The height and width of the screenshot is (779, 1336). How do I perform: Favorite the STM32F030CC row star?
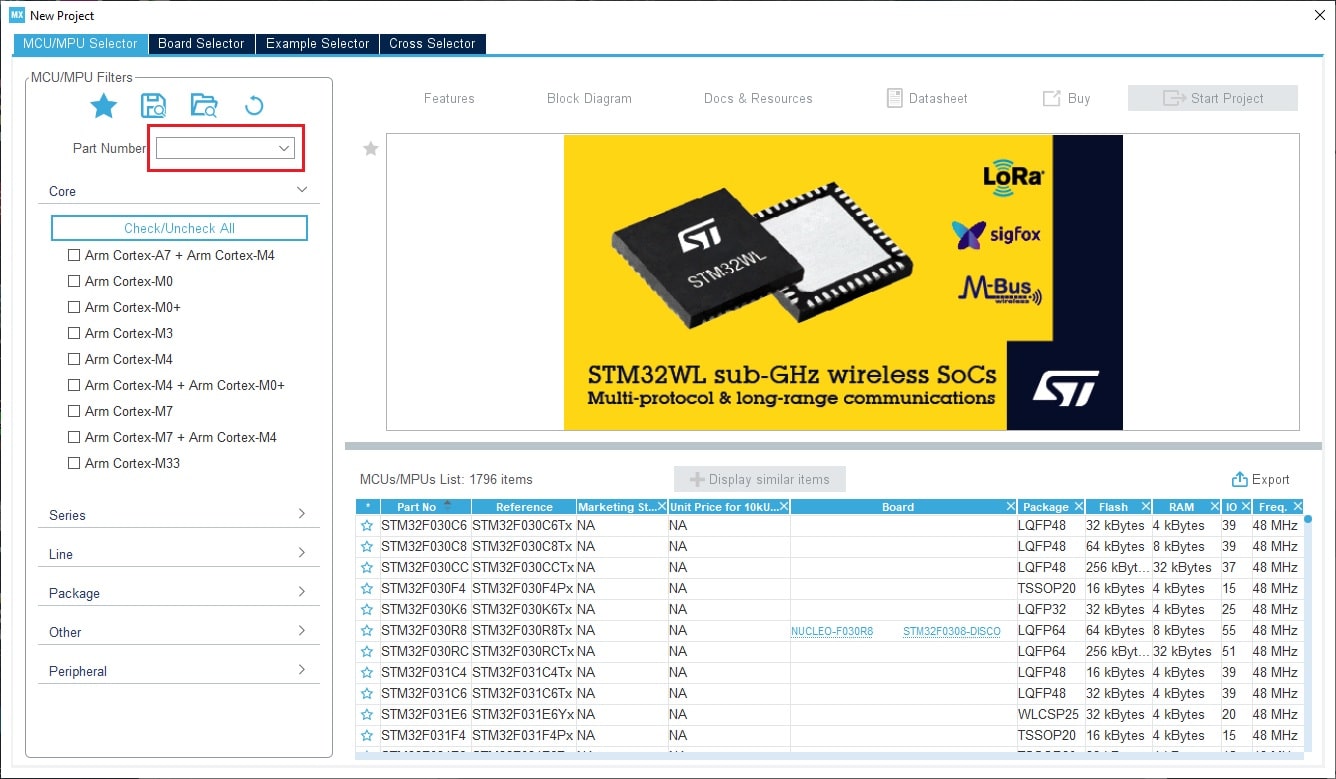click(x=367, y=567)
